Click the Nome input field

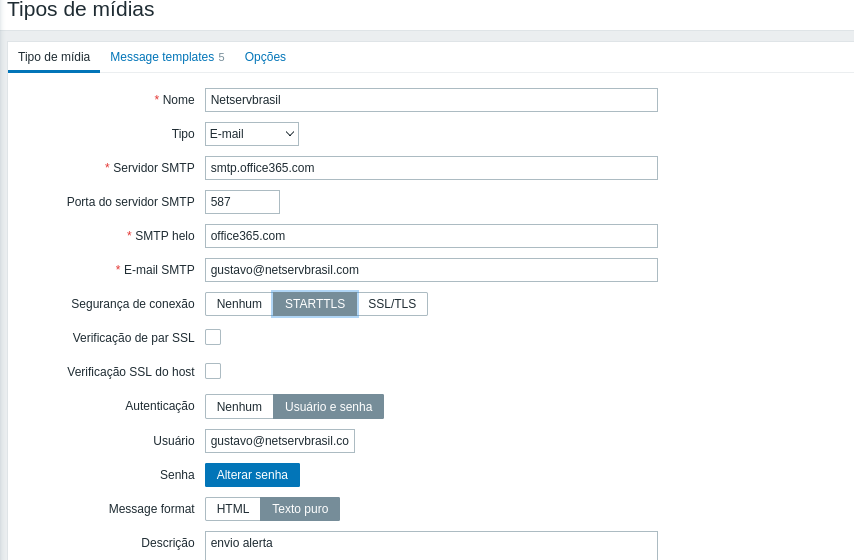(x=431, y=100)
